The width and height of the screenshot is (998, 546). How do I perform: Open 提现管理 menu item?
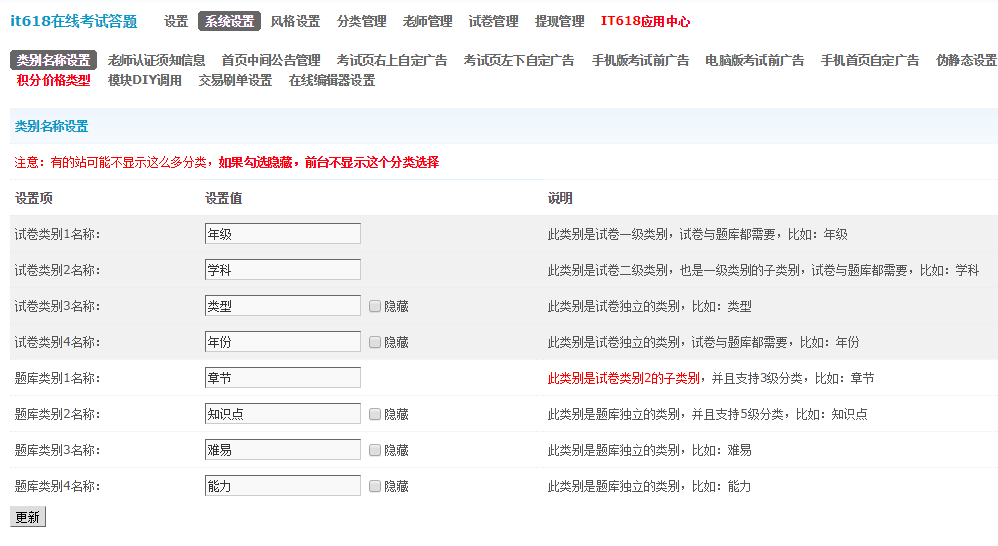click(x=559, y=21)
